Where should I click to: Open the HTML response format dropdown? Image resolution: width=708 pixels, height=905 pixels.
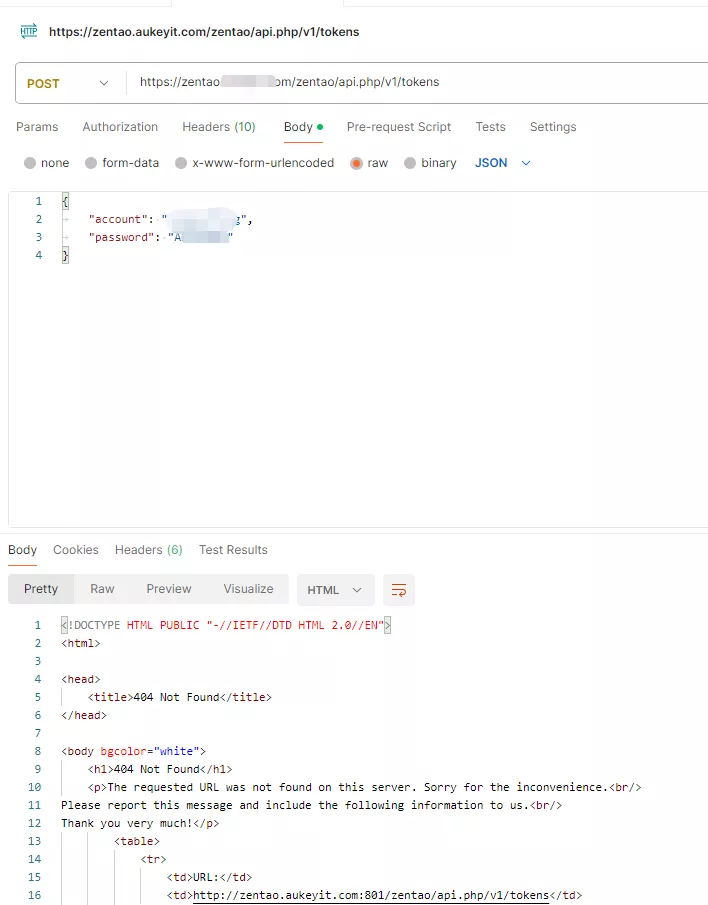[335, 590]
